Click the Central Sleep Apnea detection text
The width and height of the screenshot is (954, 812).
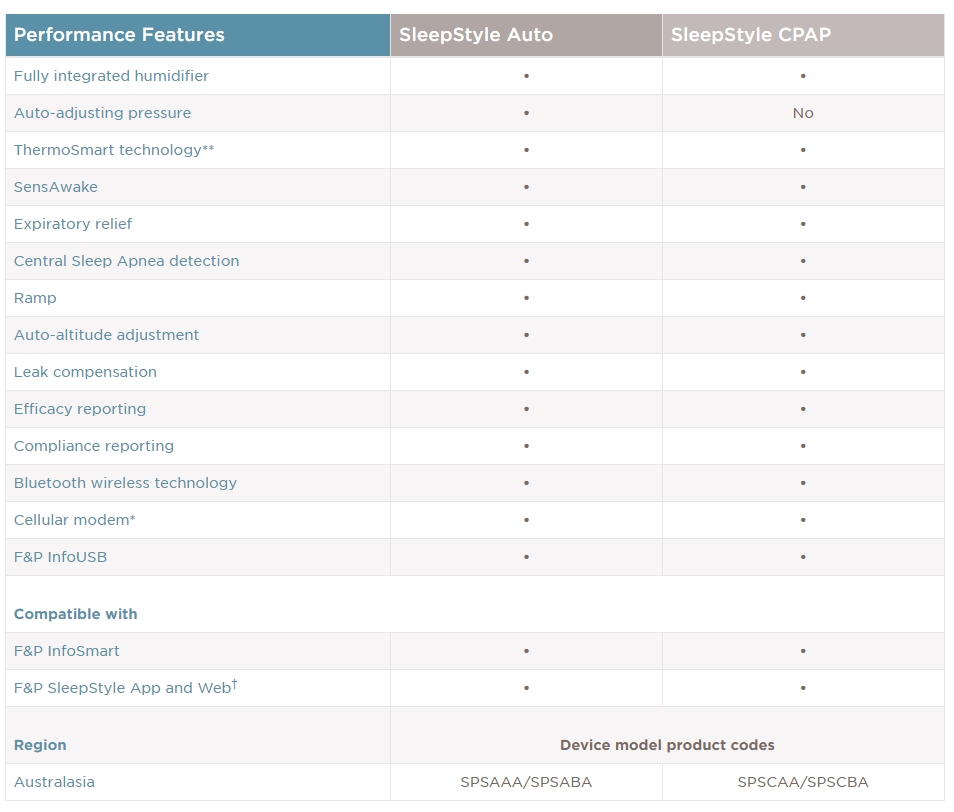(126, 261)
